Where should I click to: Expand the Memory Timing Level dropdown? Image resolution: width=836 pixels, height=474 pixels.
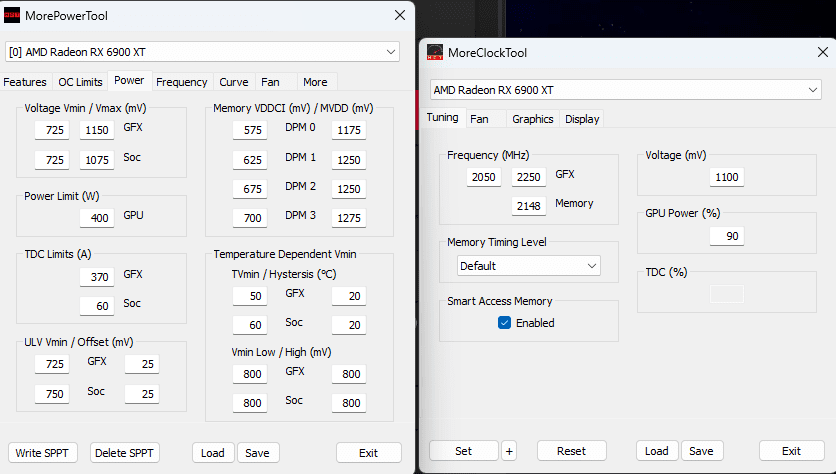point(528,266)
